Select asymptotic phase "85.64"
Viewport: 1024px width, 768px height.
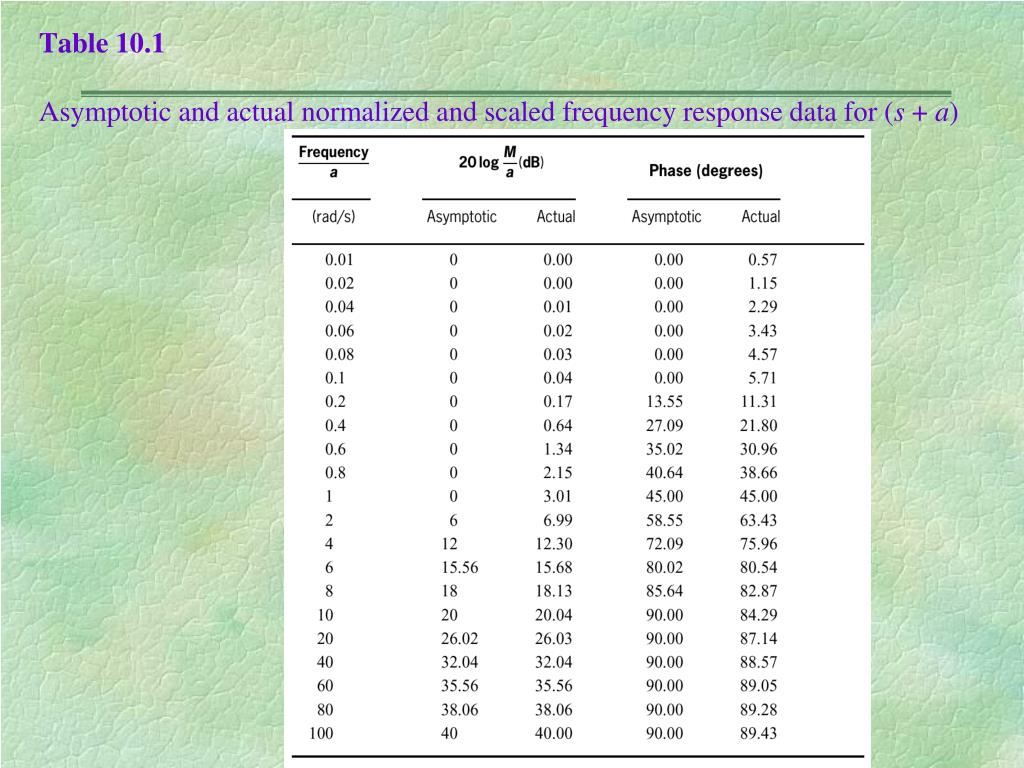point(665,590)
